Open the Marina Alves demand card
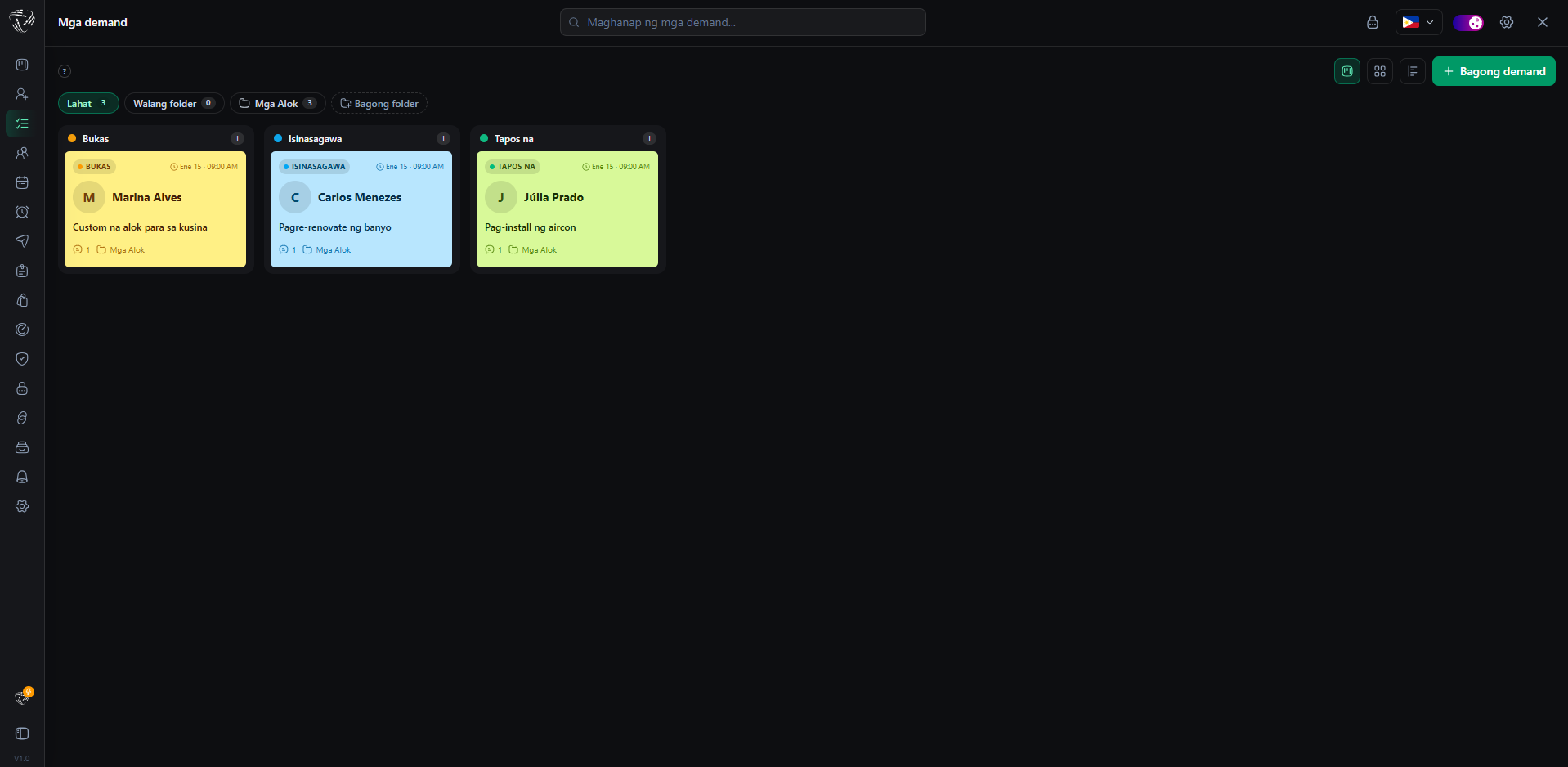 tap(155, 209)
